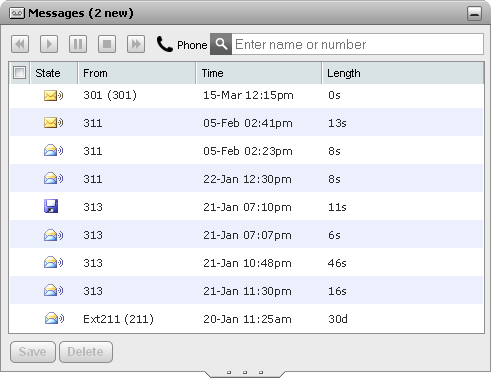Select time 15-Mar 12:15pm

248,95
